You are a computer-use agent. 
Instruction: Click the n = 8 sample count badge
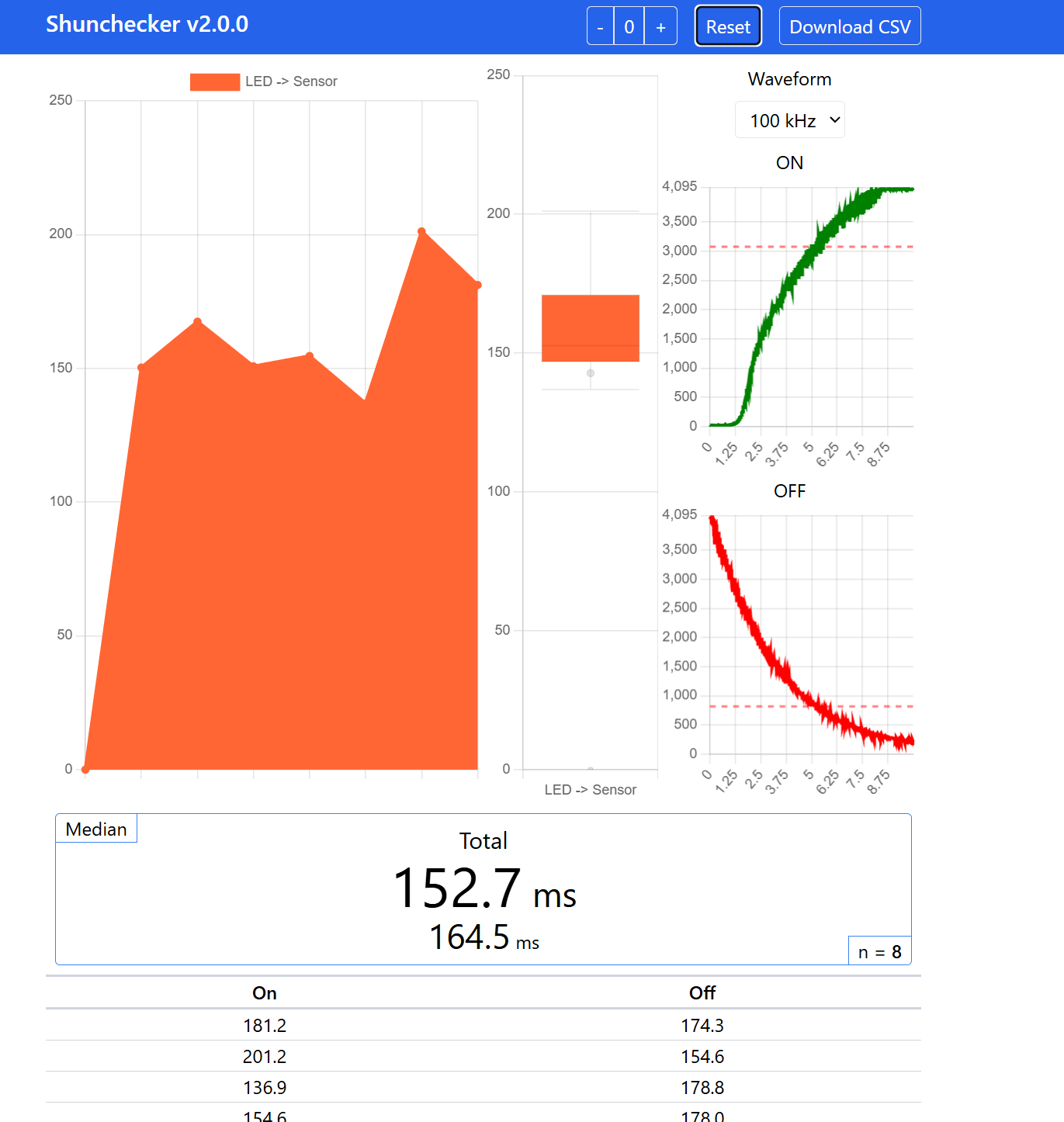pos(879,952)
